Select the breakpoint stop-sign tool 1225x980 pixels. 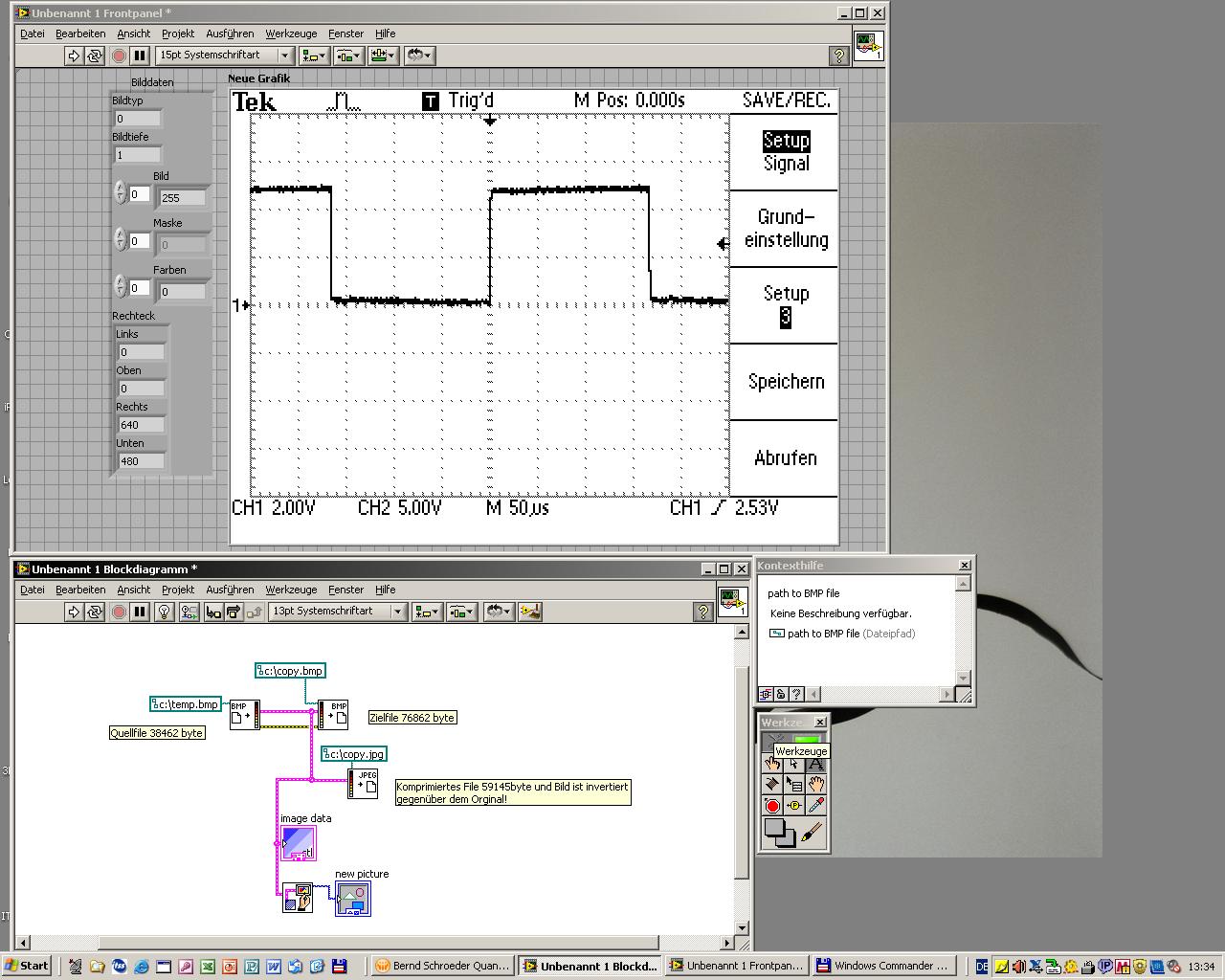772,806
